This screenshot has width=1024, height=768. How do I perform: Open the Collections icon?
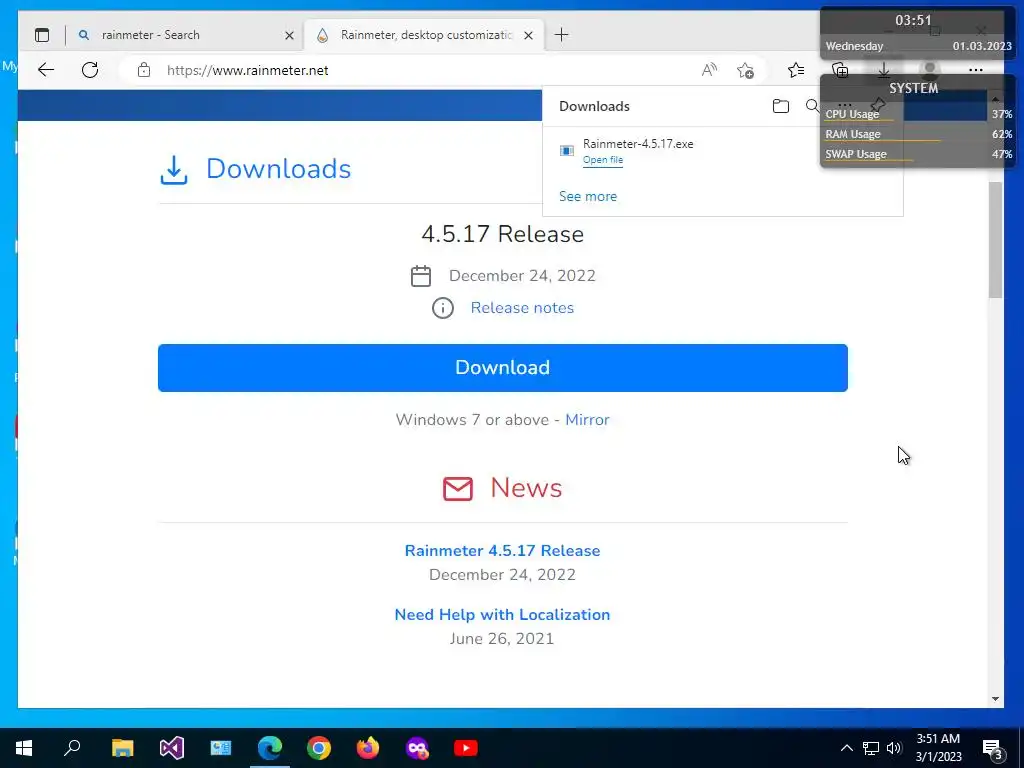coord(840,70)
